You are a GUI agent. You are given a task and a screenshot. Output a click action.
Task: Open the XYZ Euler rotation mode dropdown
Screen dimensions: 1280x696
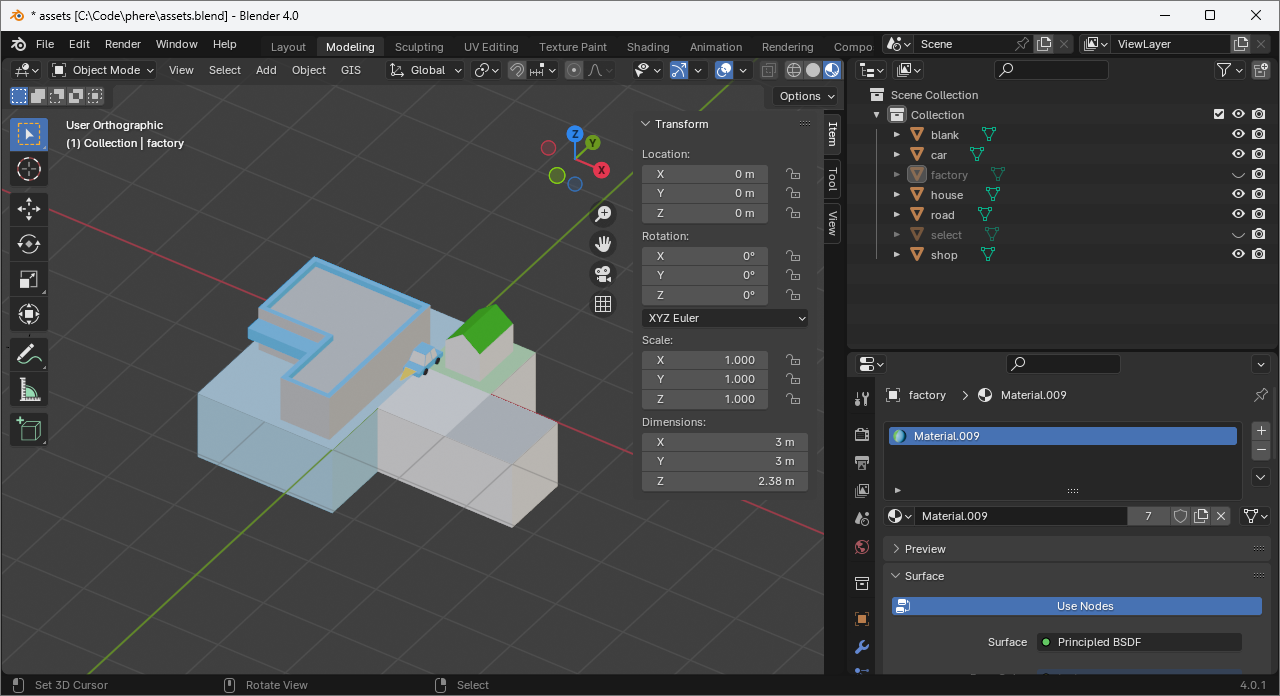725,318
